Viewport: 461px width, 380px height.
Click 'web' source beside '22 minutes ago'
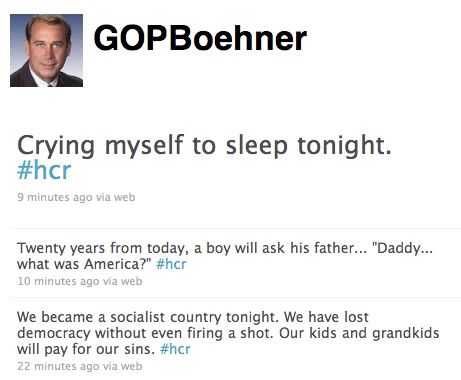click(x=131, y=366)
